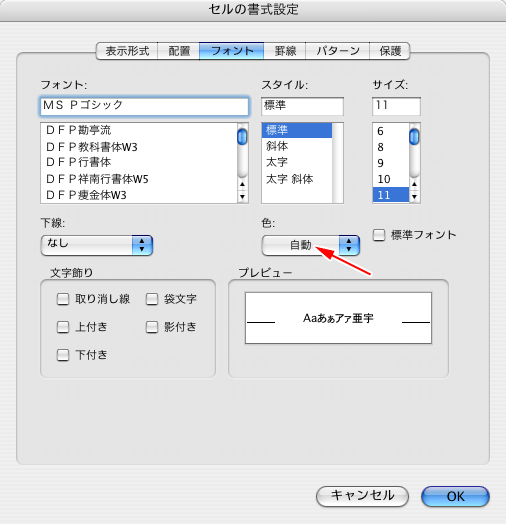Open the 色 color dropdown showing 自動

310,245
